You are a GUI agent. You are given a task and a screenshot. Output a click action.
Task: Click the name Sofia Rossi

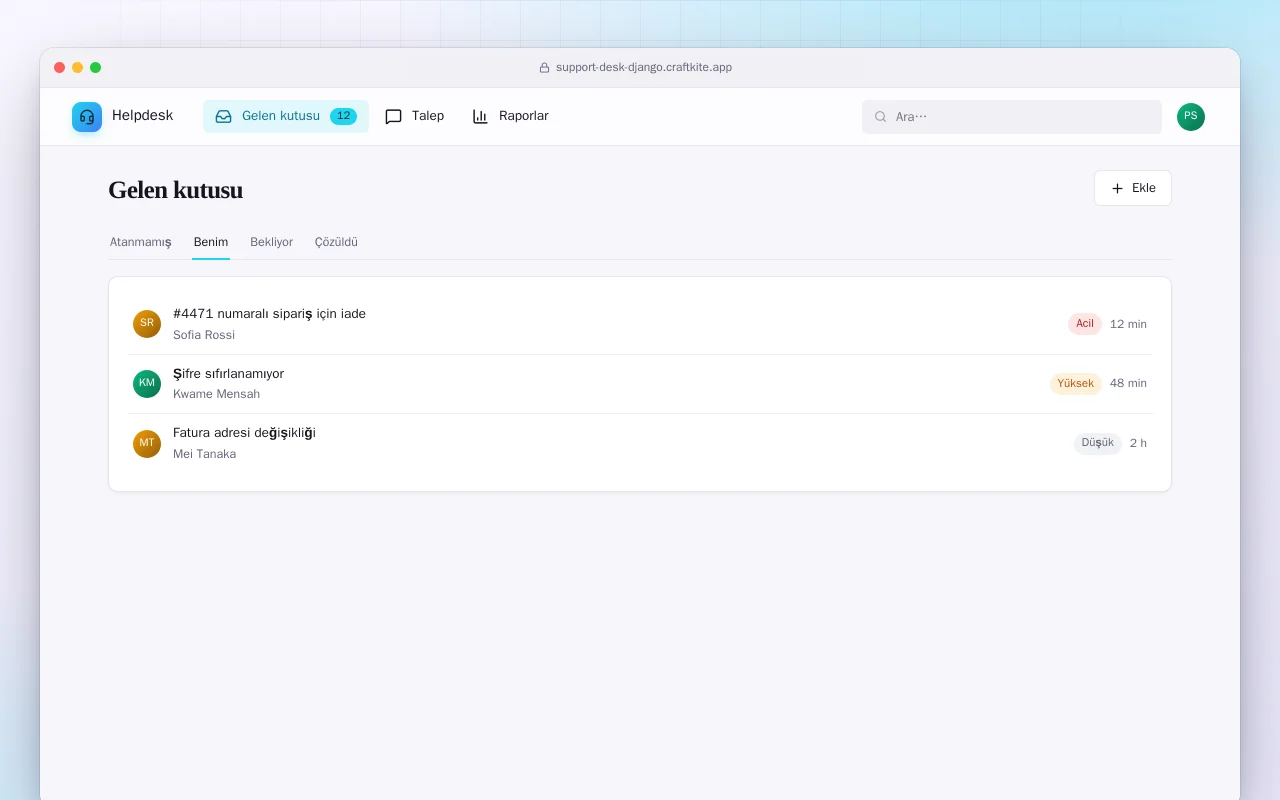(x=204, y=335)
